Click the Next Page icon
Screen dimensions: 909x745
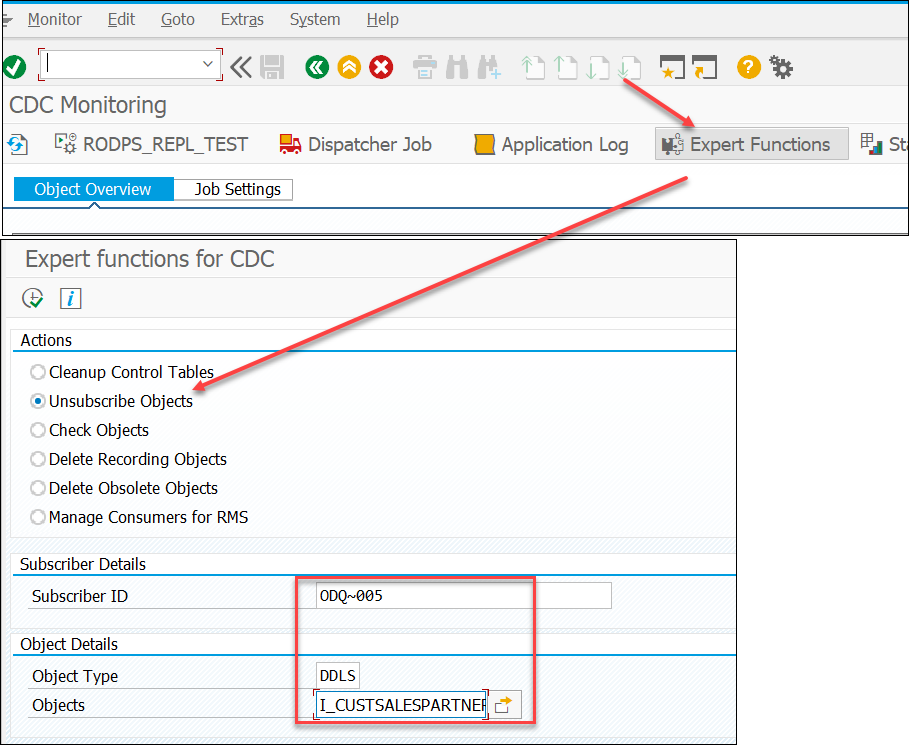pyautogui.click(x=597, y=67)
